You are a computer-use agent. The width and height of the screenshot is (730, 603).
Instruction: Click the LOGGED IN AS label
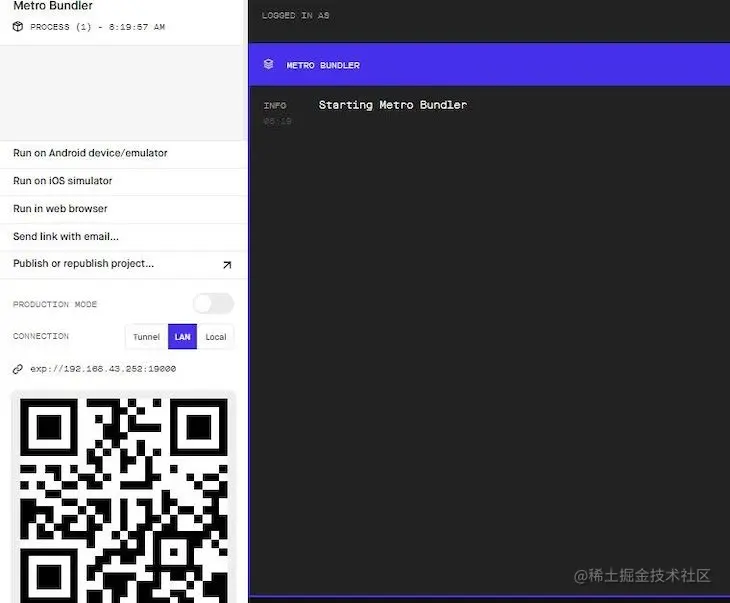295,15
